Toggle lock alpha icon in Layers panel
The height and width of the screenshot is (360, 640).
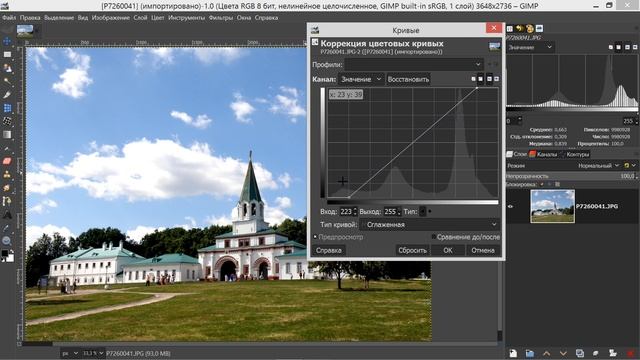558,184
